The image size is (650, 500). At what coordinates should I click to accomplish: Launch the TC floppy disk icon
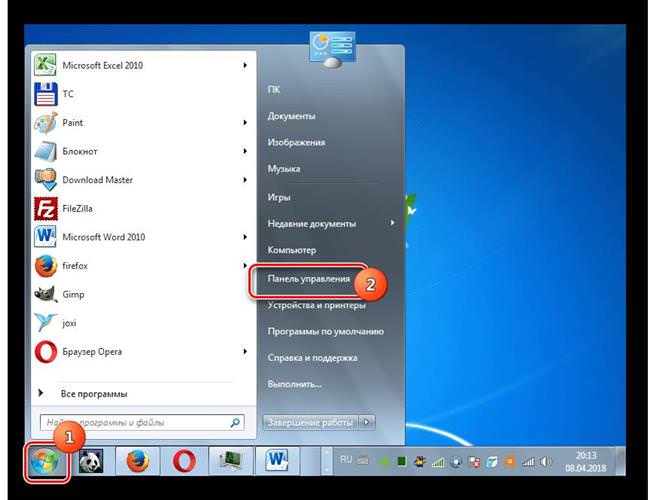pos(46,94)
